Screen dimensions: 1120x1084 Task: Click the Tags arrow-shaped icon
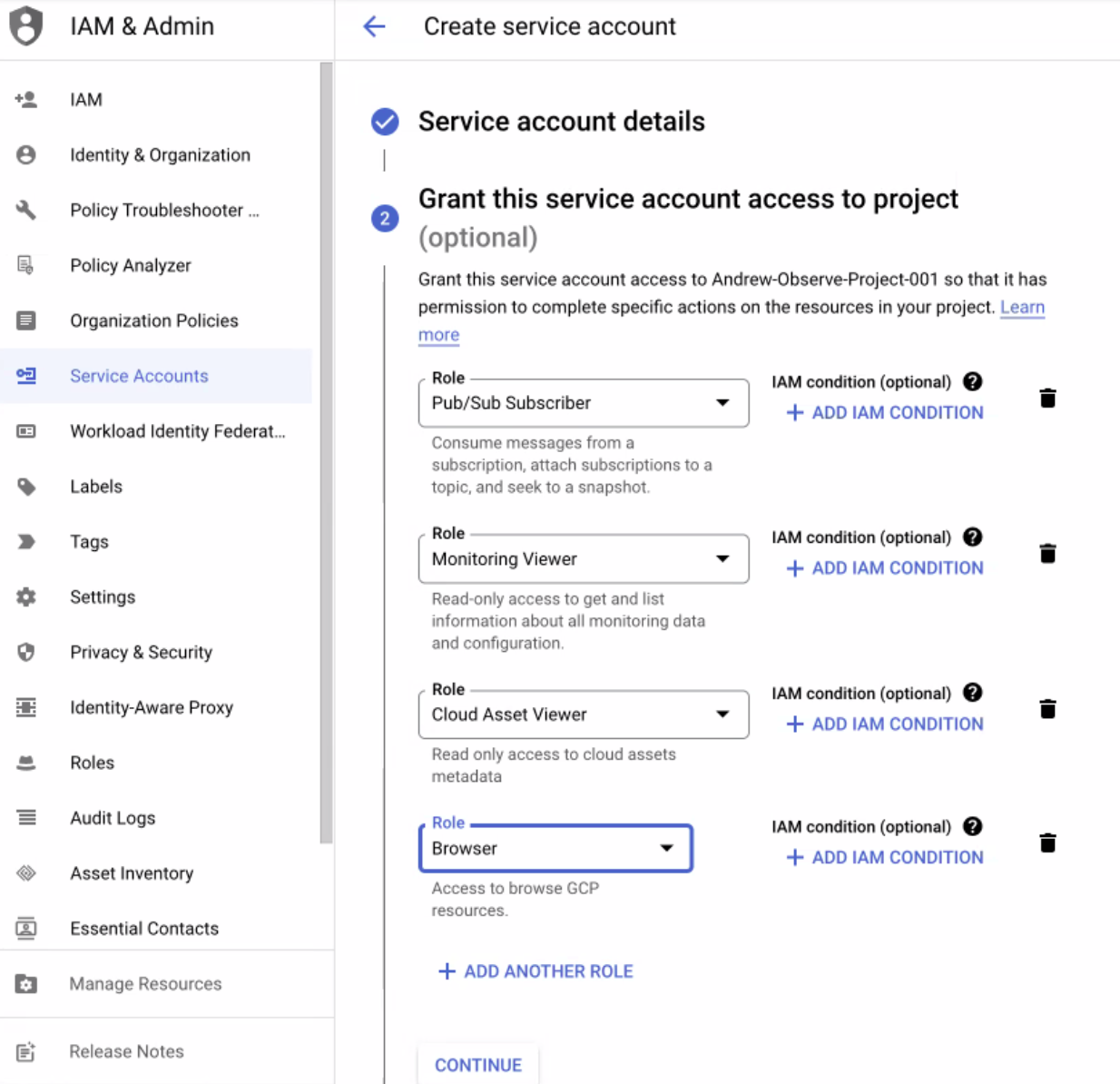pos(26,542)
